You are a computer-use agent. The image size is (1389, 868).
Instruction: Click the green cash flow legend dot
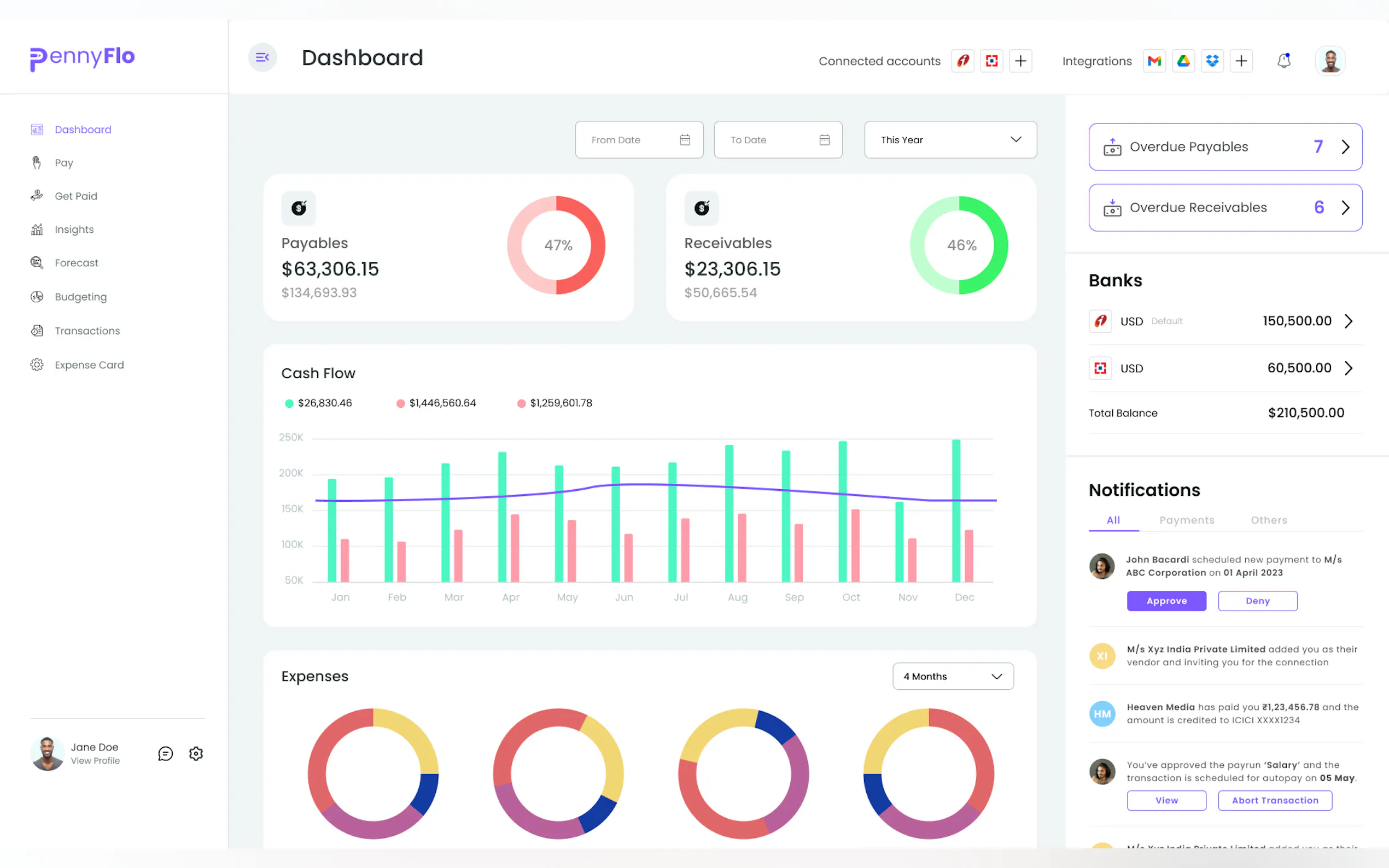pyautogui.click(x=289, y=403)
